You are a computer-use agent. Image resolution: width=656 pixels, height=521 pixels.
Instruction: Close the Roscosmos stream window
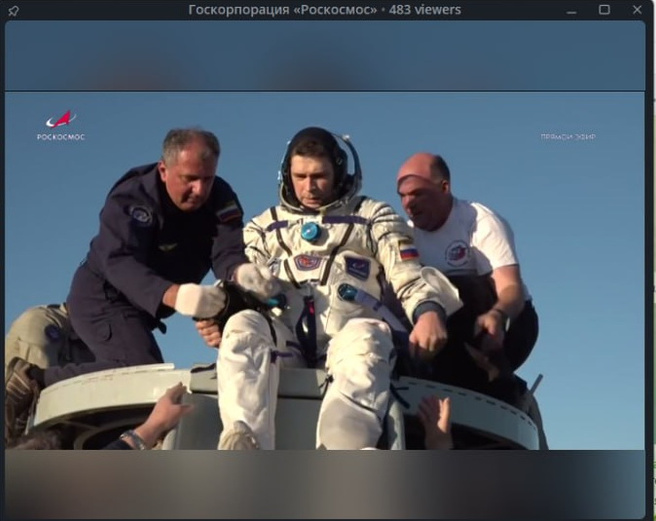pos(637,10)
